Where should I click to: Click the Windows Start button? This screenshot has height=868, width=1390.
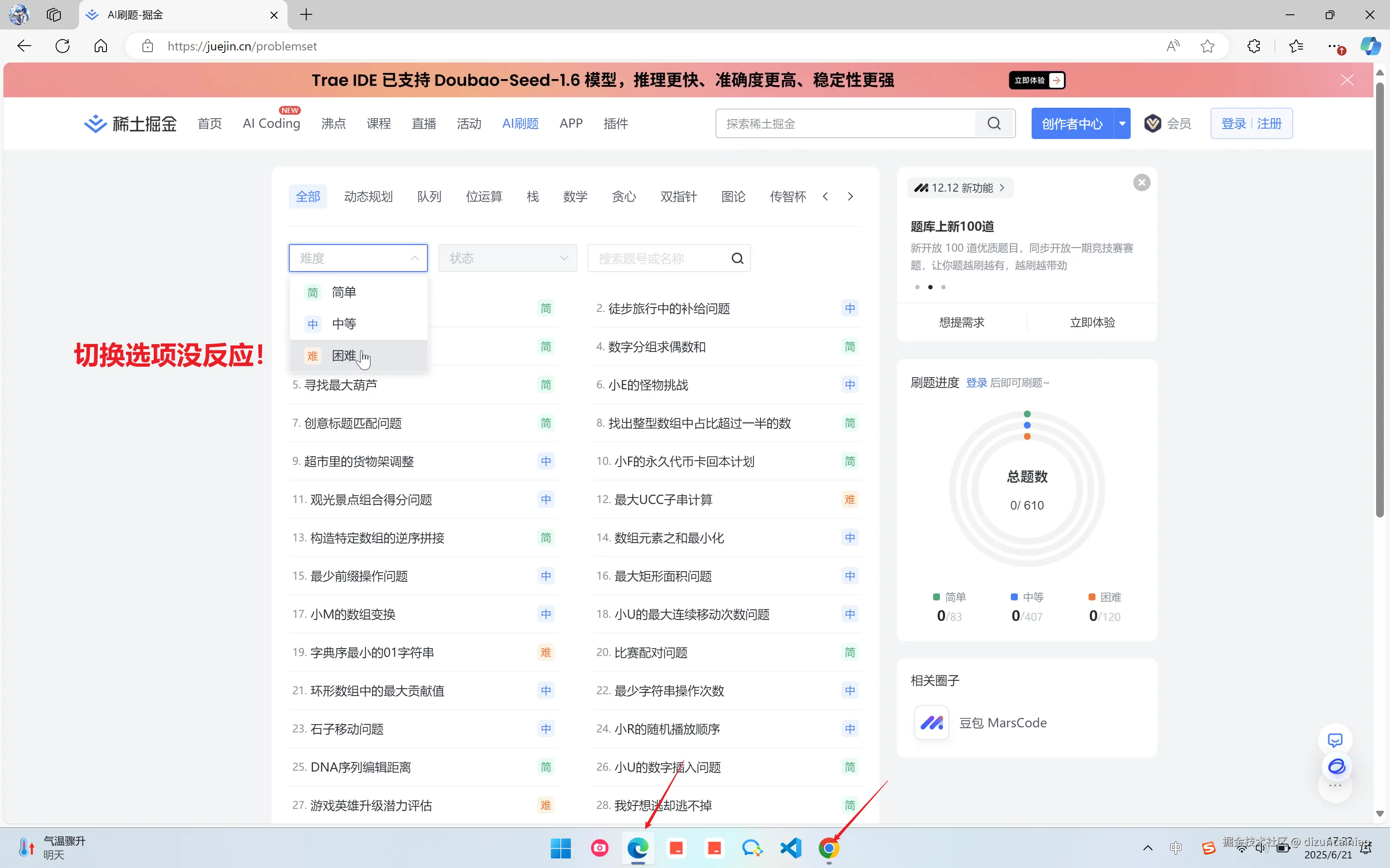click(561, 848)
